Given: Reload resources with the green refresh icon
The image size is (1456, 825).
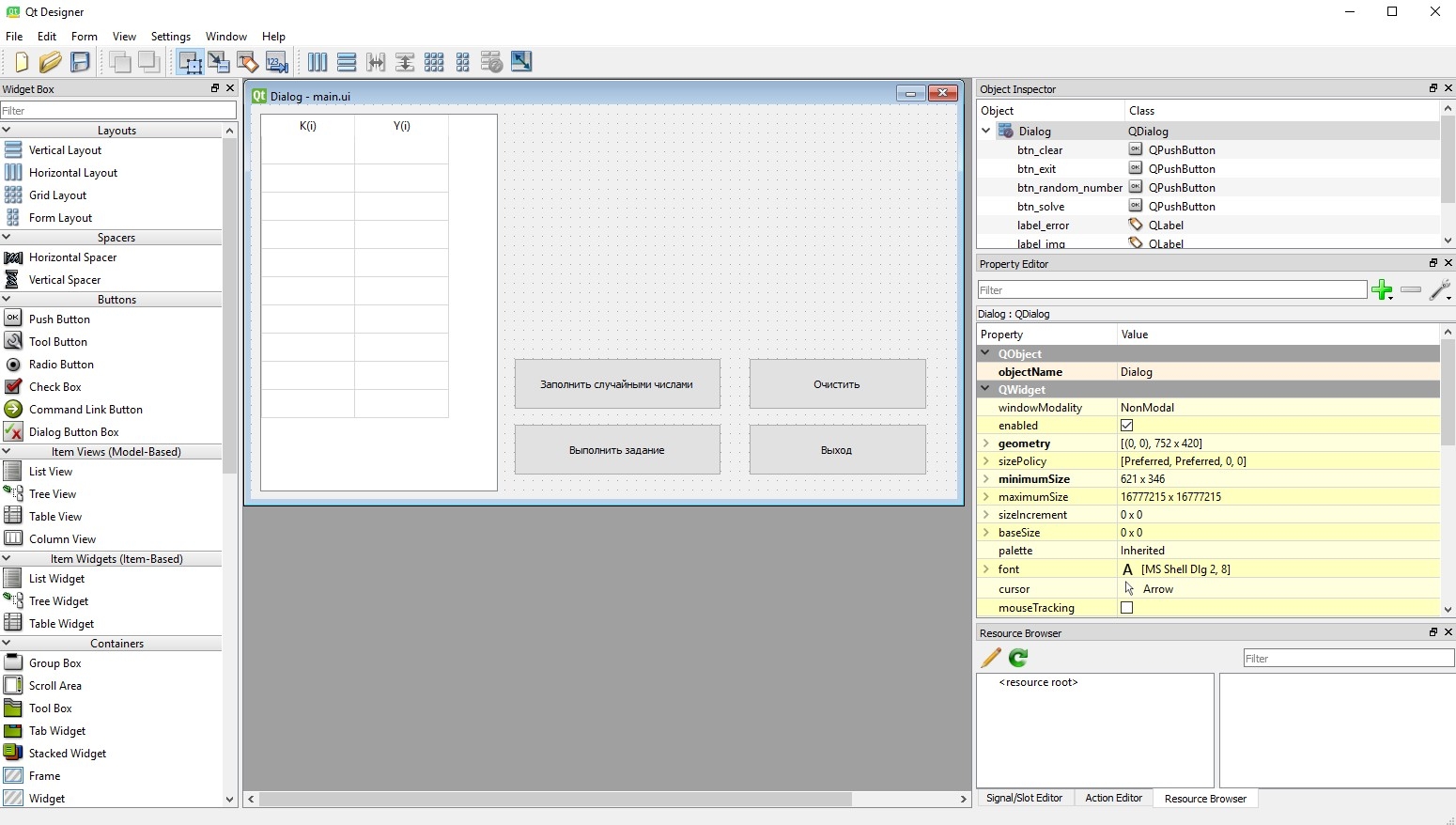Looking at the screenshot, I should click(1018, 658).
